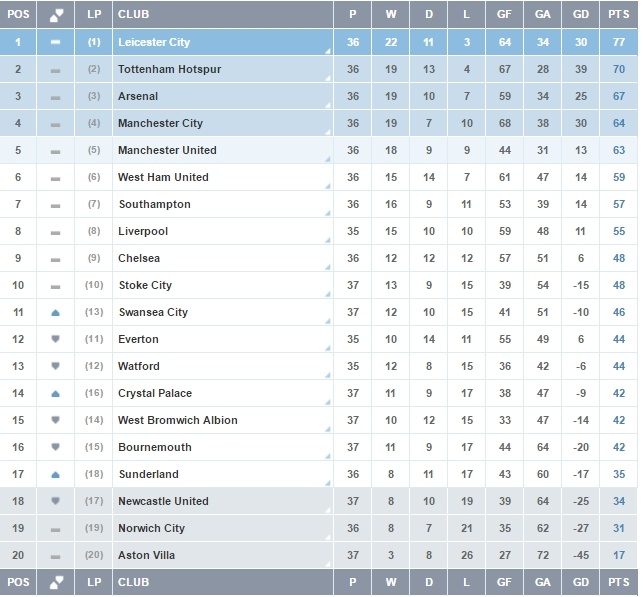Screen dimensions: 643x597
Task: Select the West Bromwich Albion club name
Action: point(178,421)
